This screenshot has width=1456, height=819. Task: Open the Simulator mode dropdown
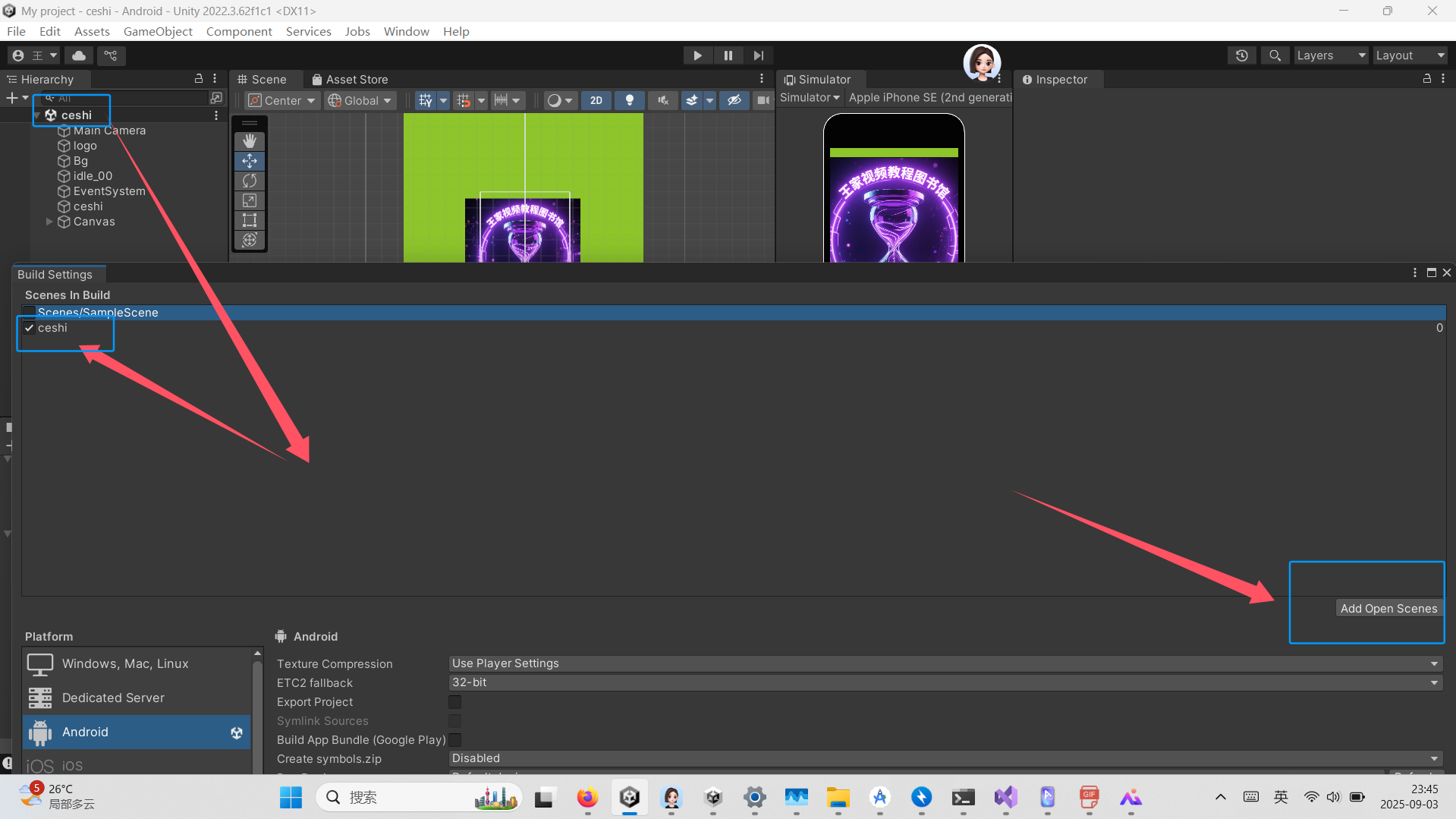point(810,97)
